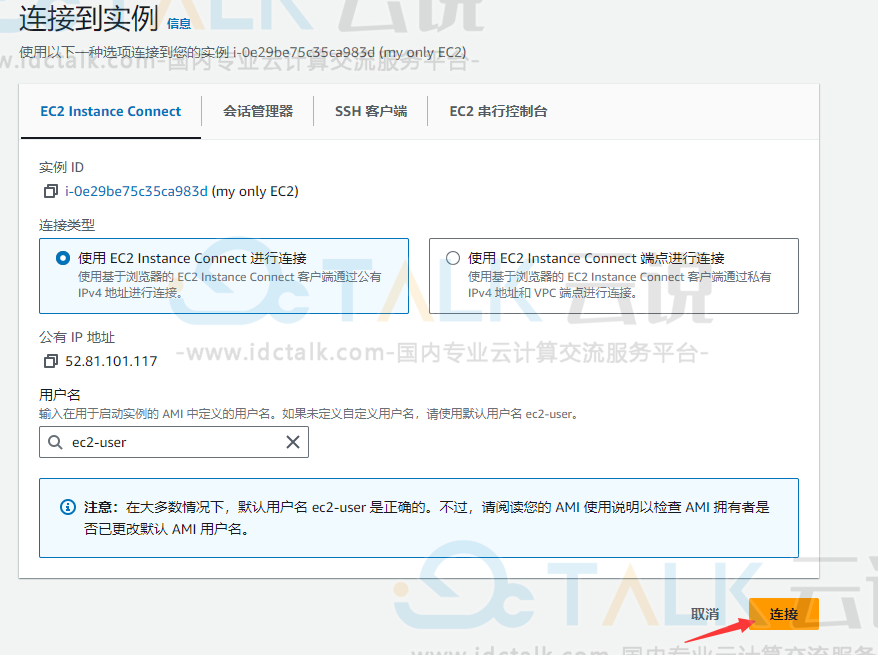Open the 会话管理器 tab
This screenshot has height=655, width=878.
click(258, 111)
